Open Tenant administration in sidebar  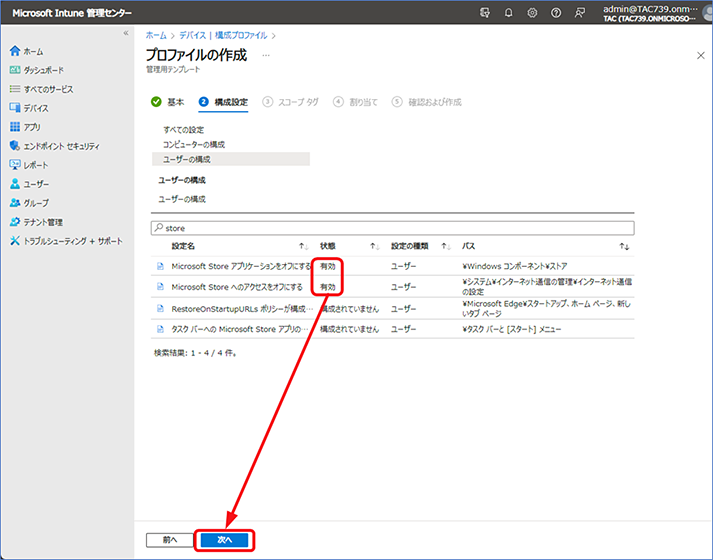click(x=36, y=222)
